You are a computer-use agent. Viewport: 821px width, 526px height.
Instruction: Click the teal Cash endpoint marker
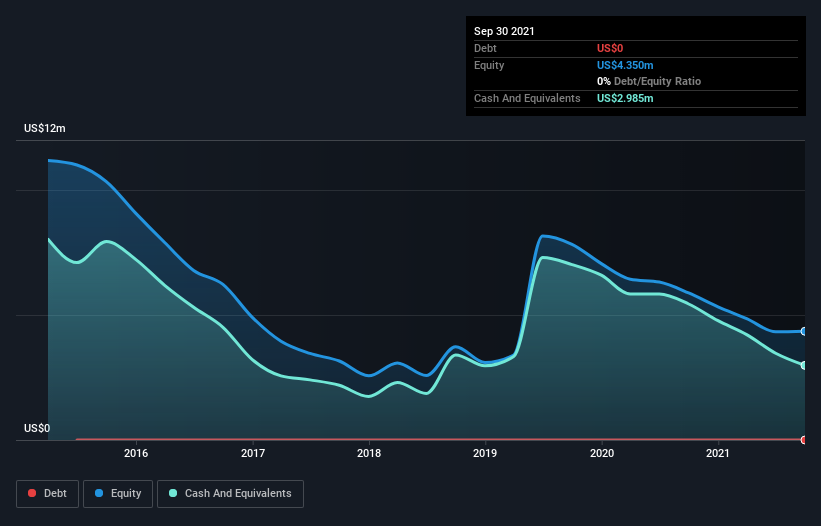point(804,365)
